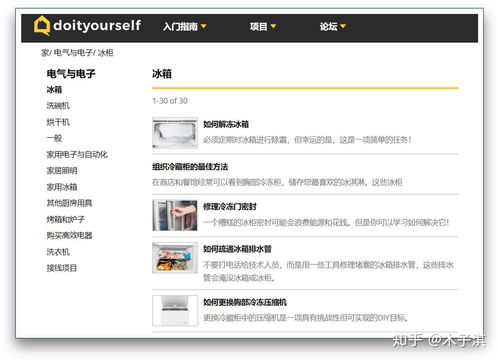Open 电气与电子 breadcrumb link
This screenshot has width=499, height=361.
pos(73,53)
